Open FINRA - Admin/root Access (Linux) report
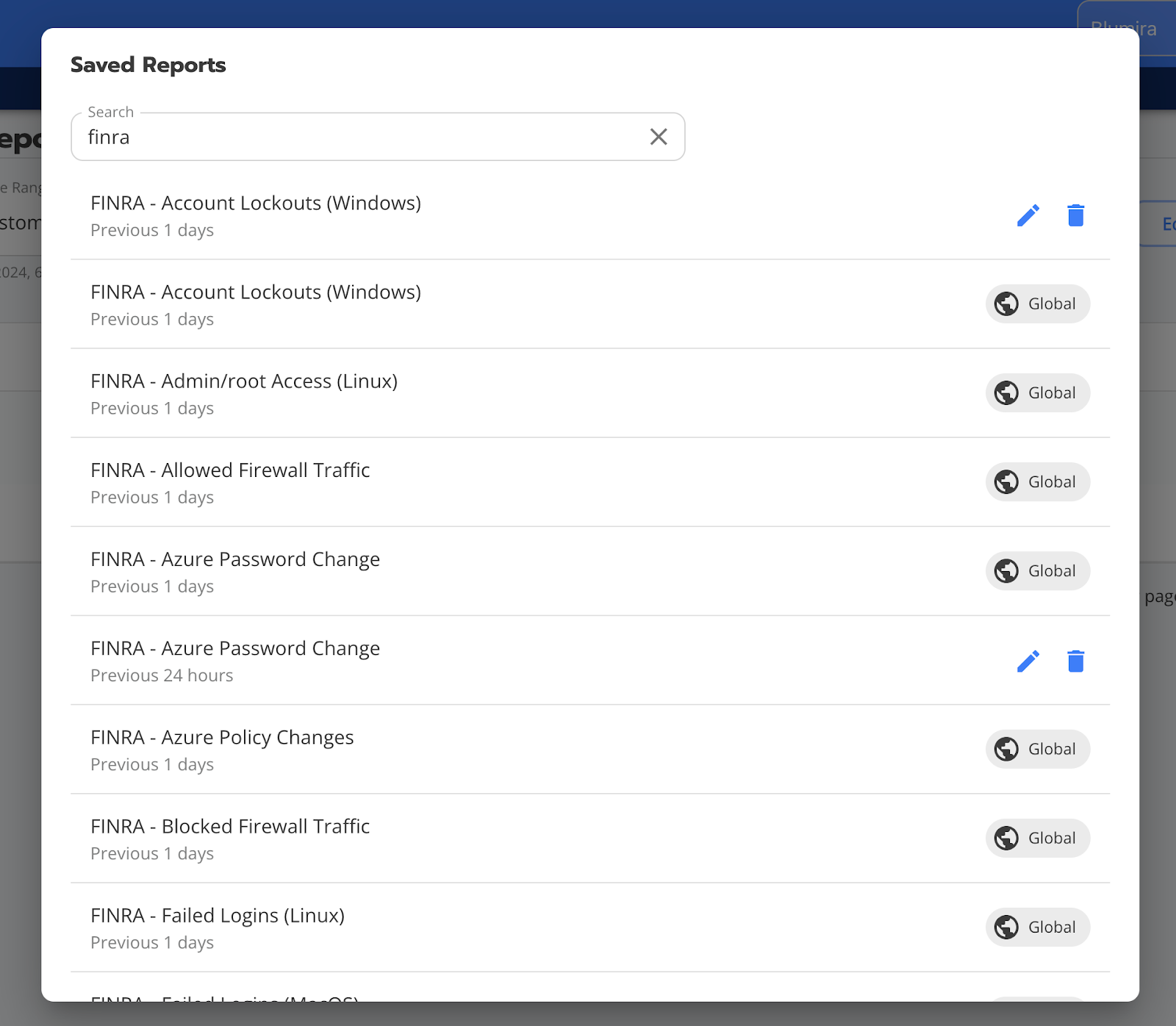1176x1026 pixels. [x=244, y=381]
